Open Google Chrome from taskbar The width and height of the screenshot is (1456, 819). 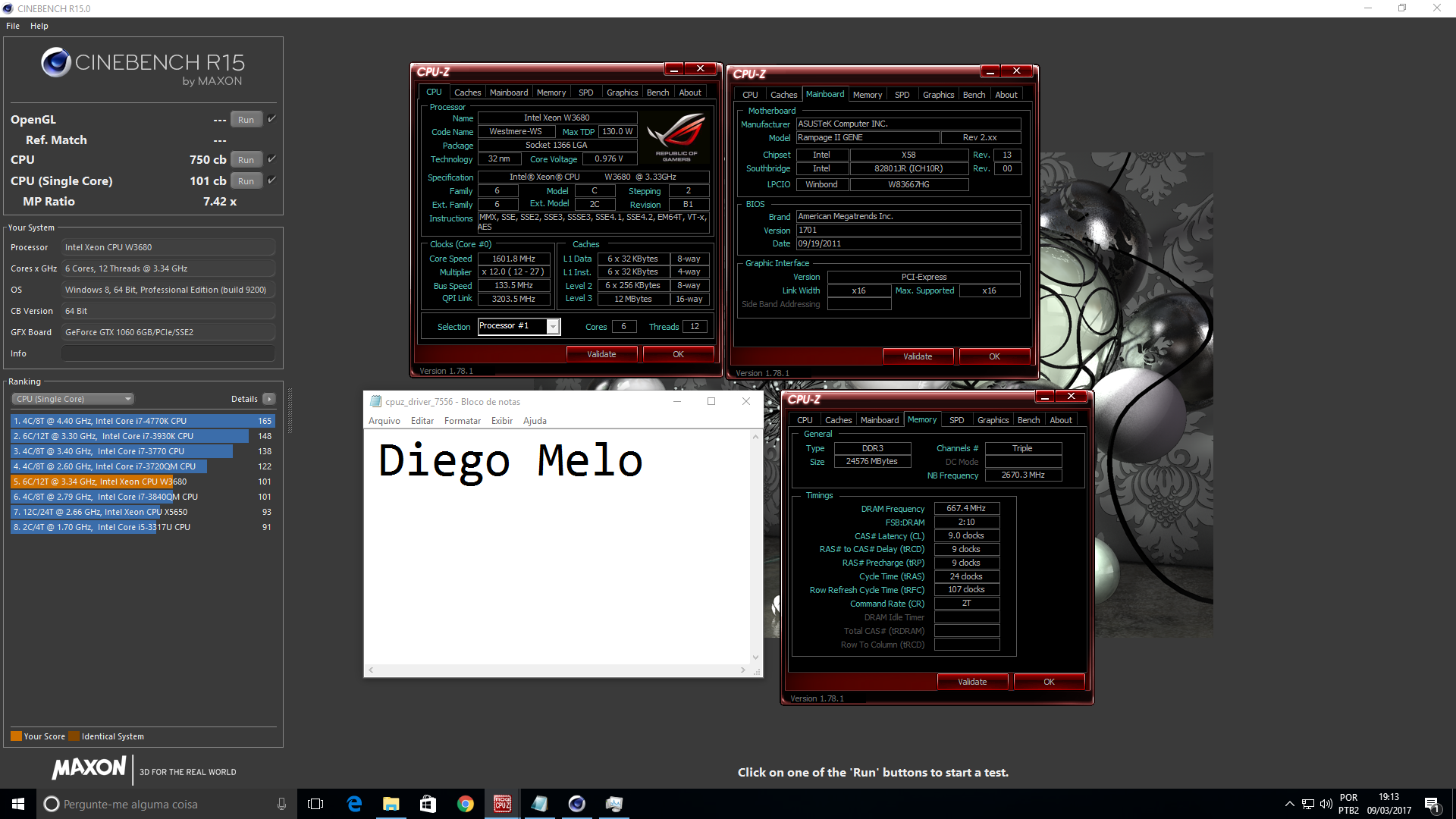(465, 804)
